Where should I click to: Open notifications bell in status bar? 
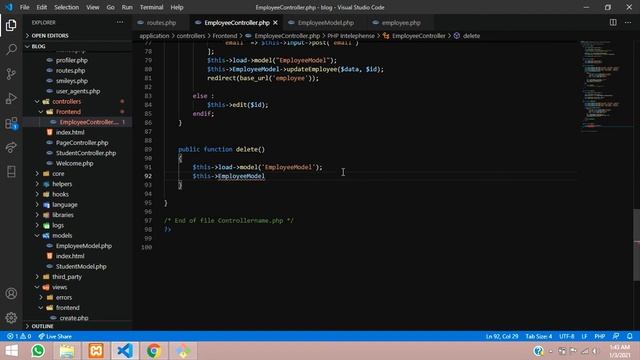629,336
